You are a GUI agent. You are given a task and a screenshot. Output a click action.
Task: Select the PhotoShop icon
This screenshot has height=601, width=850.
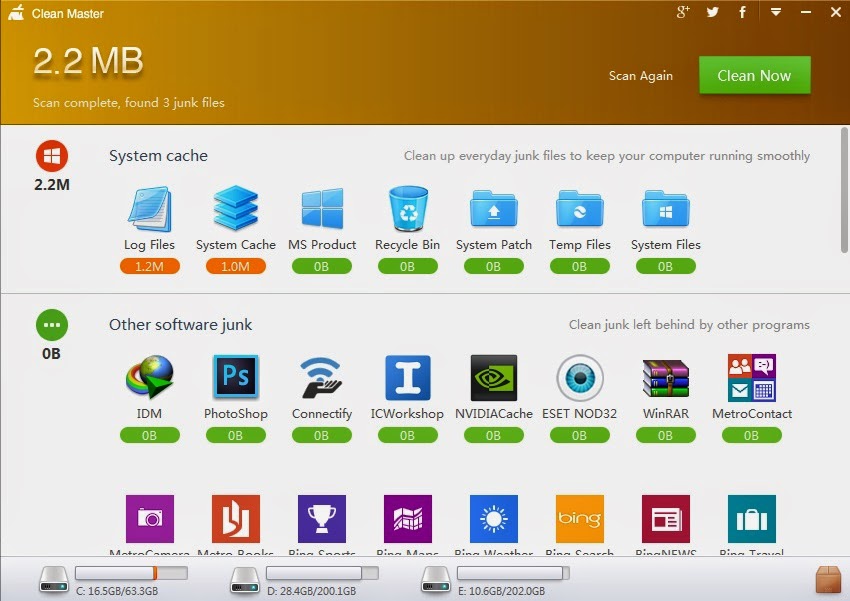pos(235,377)
